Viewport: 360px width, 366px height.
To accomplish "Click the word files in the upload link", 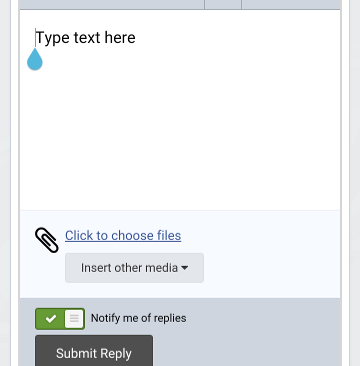I will click(x=167, y=236).
